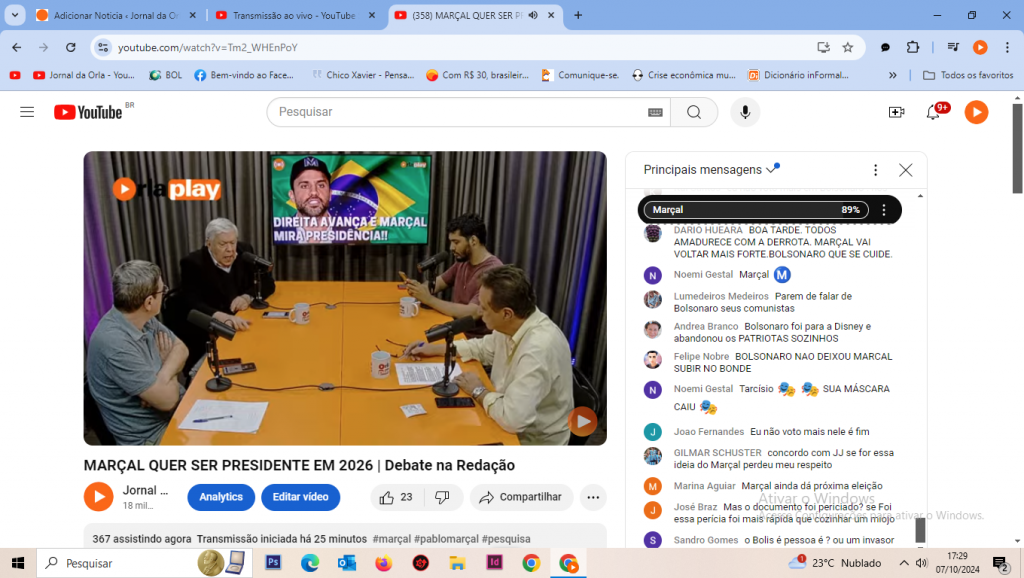Click the Marçal 89% poll result bar
The width and height of the screenshot is (1024, 578).
coord(756,210)
